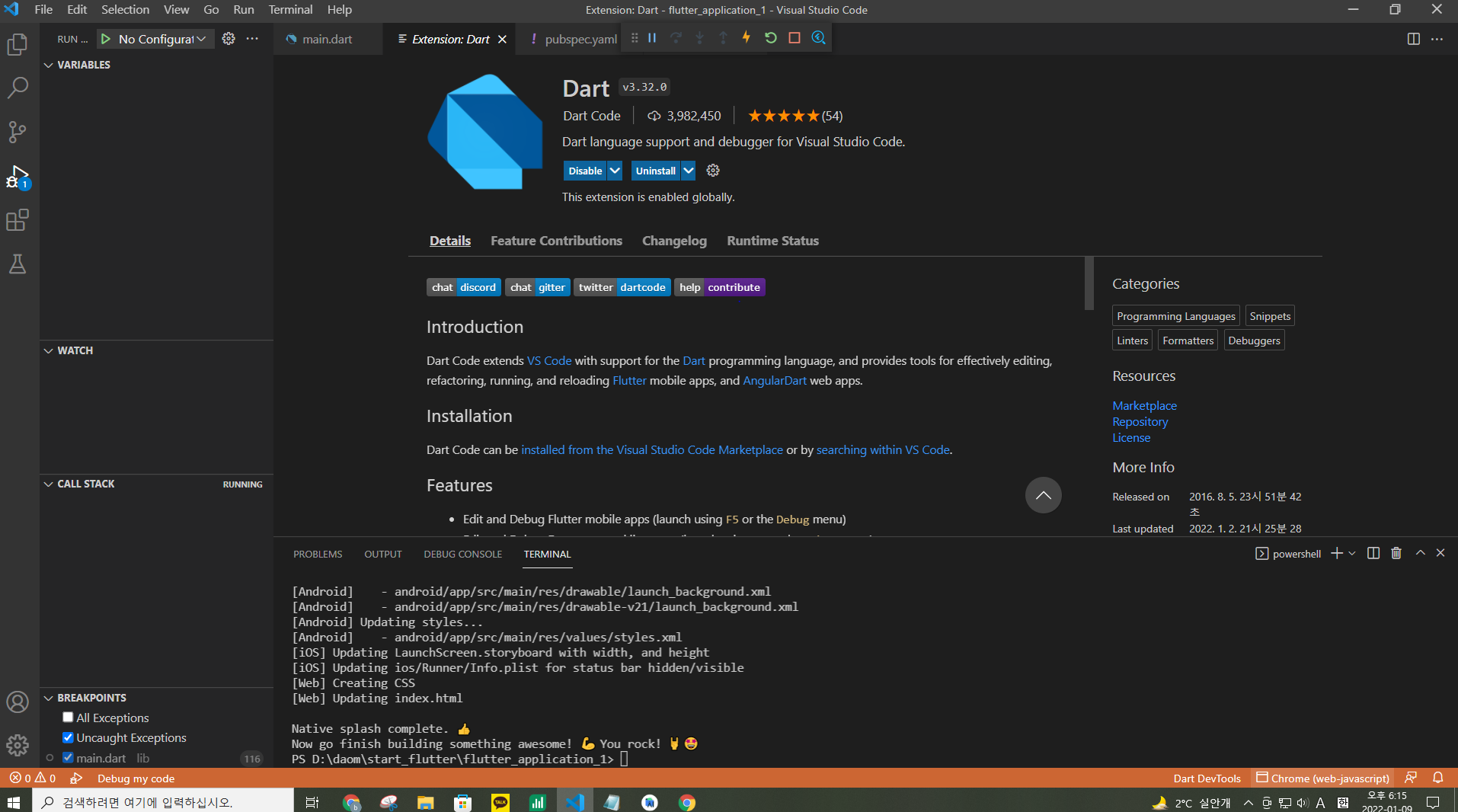Enable the All Exceptions breakpoint checkbox

[x=68, y=718]
